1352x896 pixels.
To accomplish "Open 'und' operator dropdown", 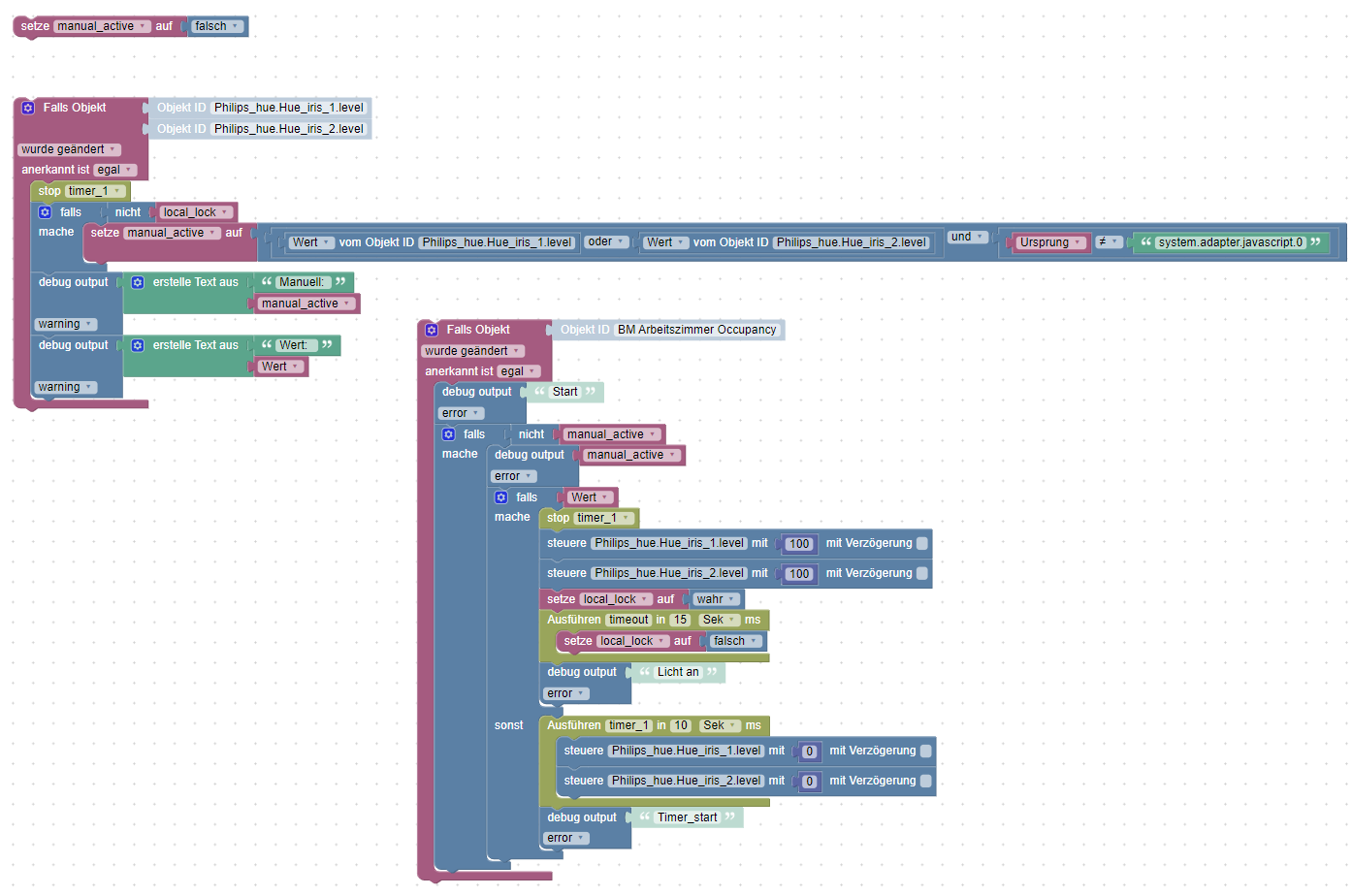I will click(968, 237).
